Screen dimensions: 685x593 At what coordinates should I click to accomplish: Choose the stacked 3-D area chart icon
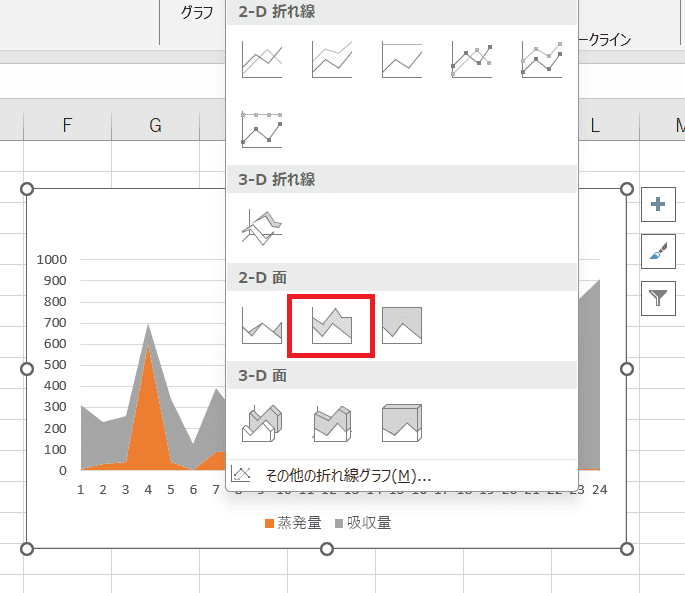(332, 423)
